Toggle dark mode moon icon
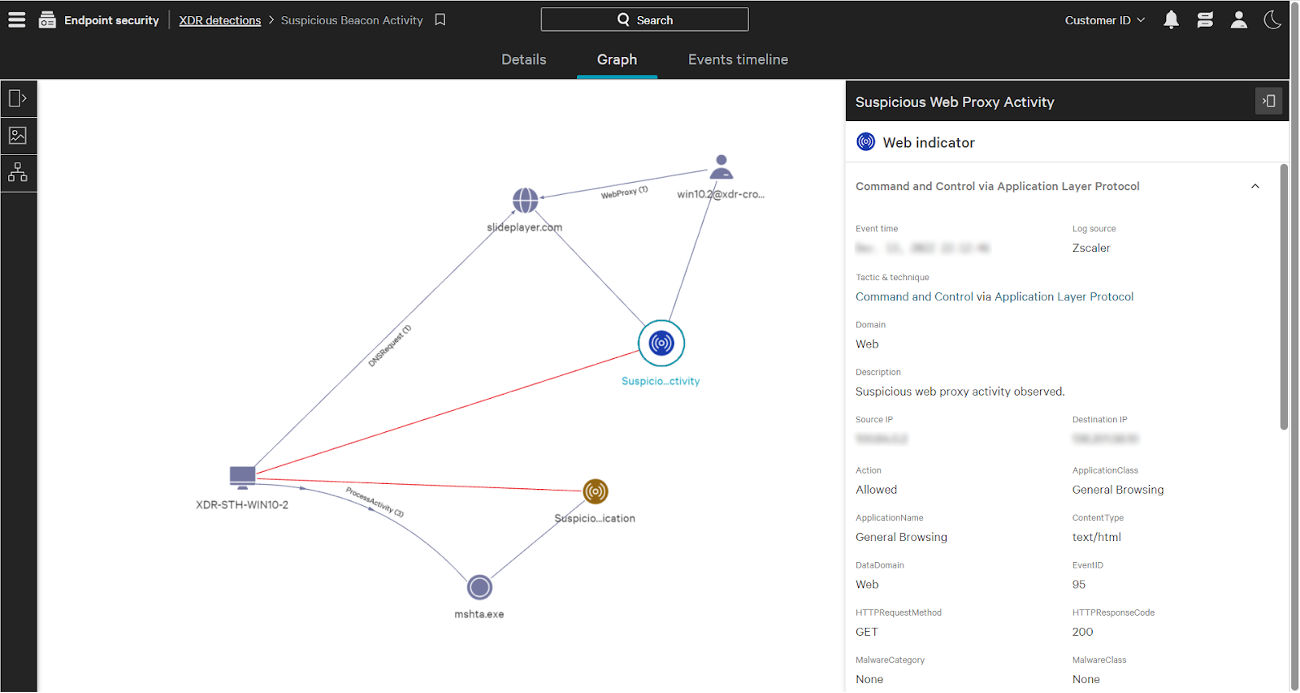 1272,19
